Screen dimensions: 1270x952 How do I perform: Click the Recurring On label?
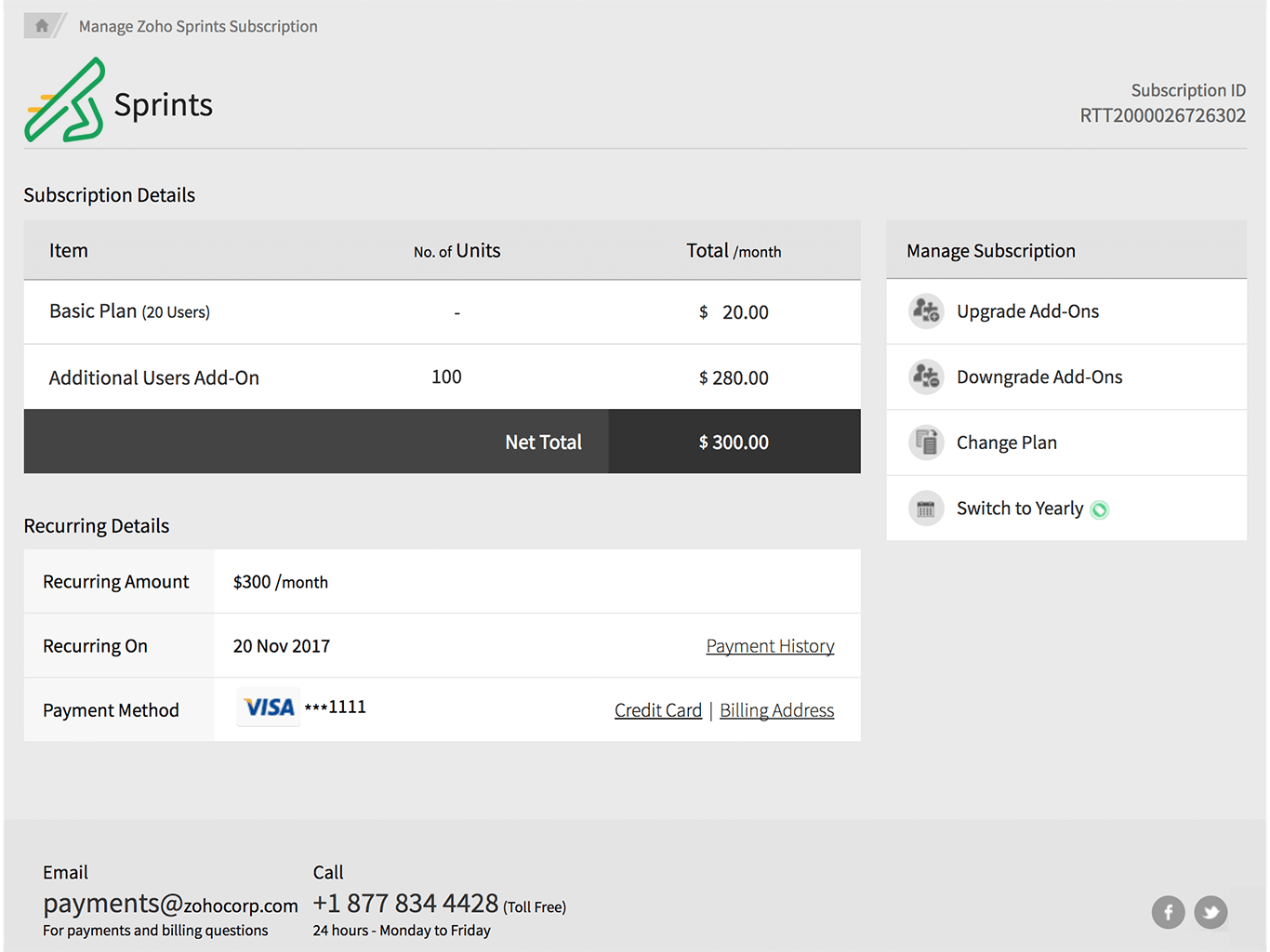95,646
